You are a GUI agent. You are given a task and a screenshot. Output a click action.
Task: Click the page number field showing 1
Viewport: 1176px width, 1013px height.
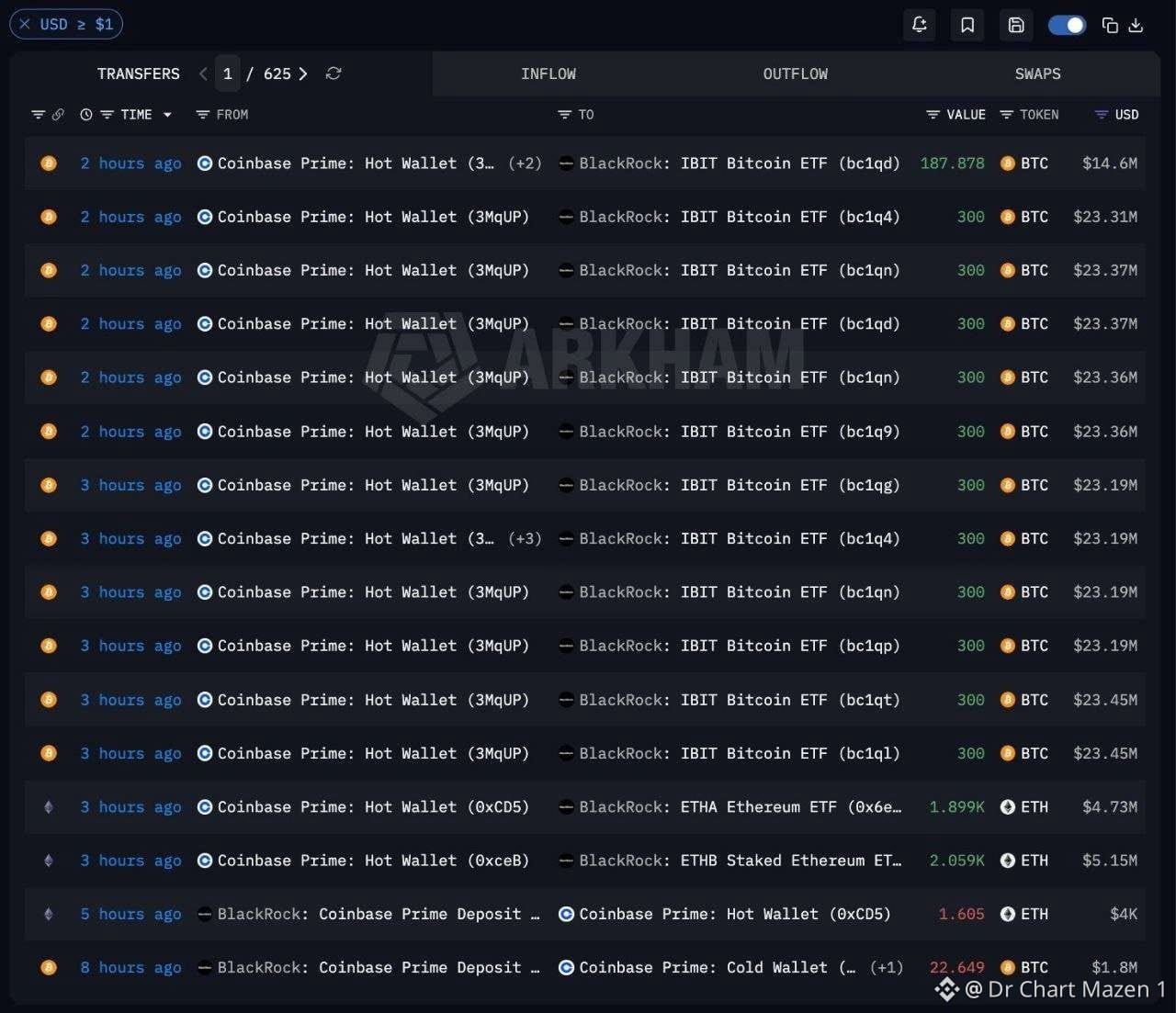pos(228,73)
